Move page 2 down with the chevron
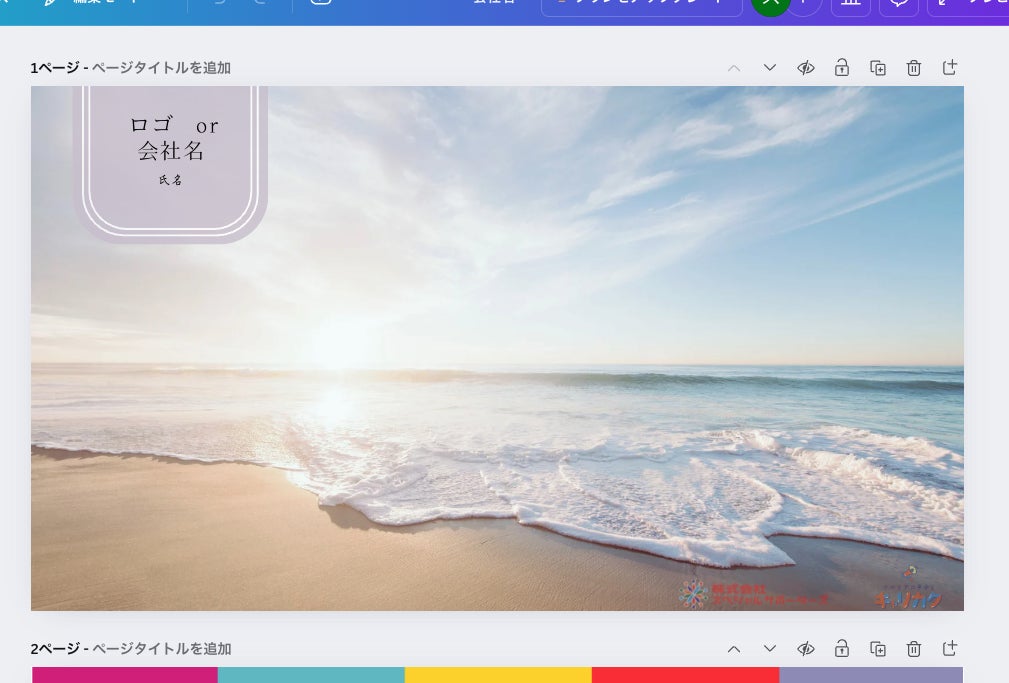The image size is (1009, 683). coord(770,649)
